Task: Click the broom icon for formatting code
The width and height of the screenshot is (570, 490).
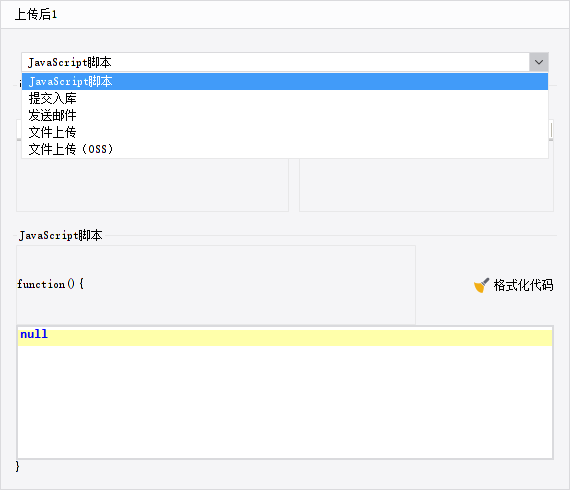Action: [481, 285]
